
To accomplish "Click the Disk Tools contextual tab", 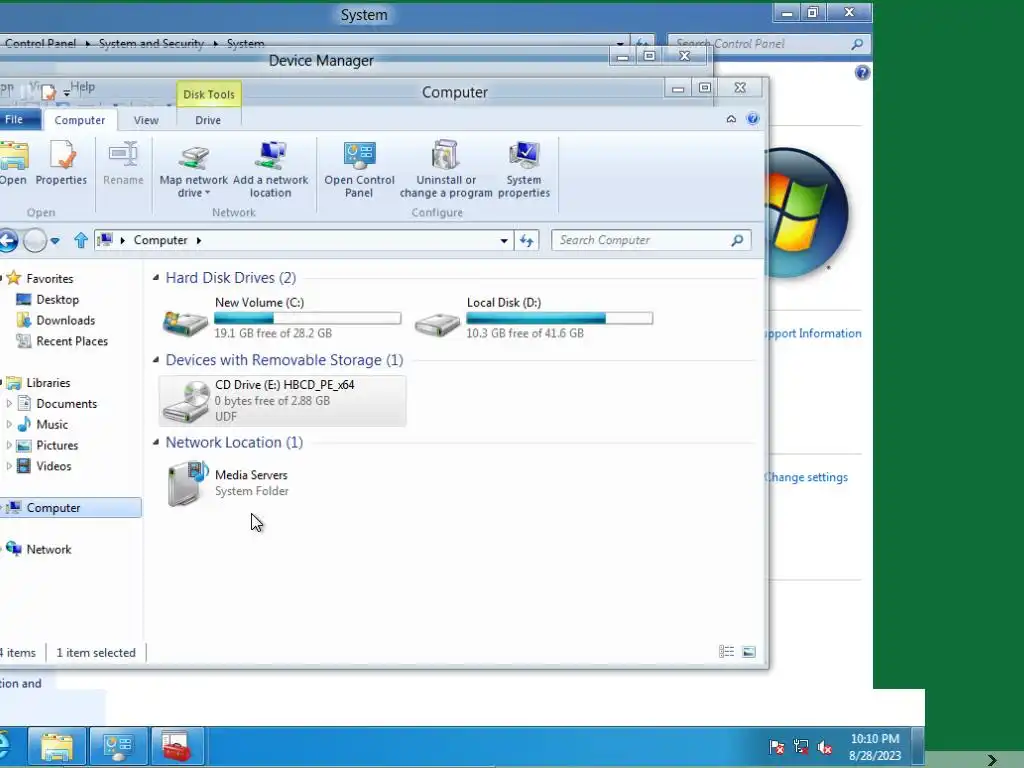I will point(209,94).
